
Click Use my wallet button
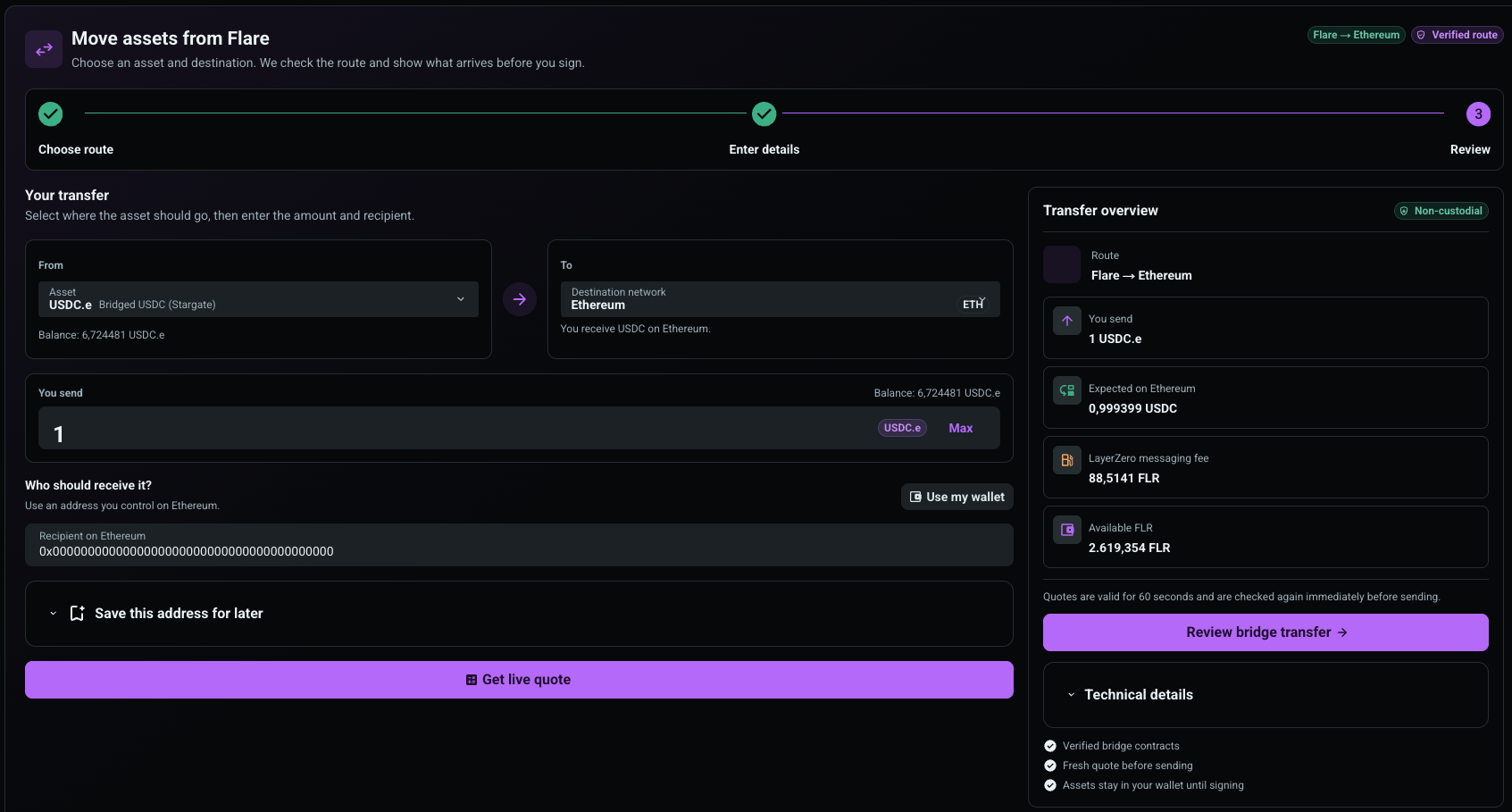tap(956, 497)
